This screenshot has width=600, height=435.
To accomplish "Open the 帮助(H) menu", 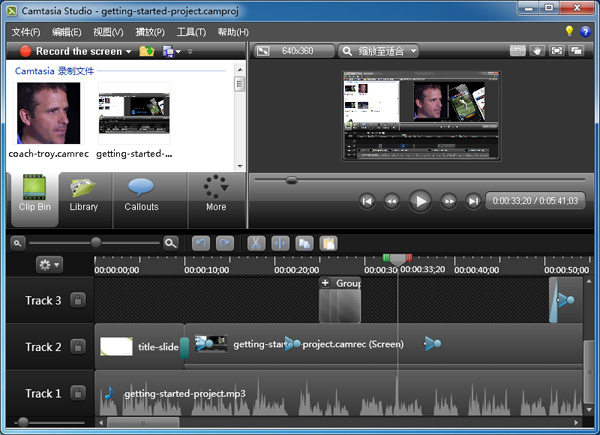I will [x=233, y=32].
